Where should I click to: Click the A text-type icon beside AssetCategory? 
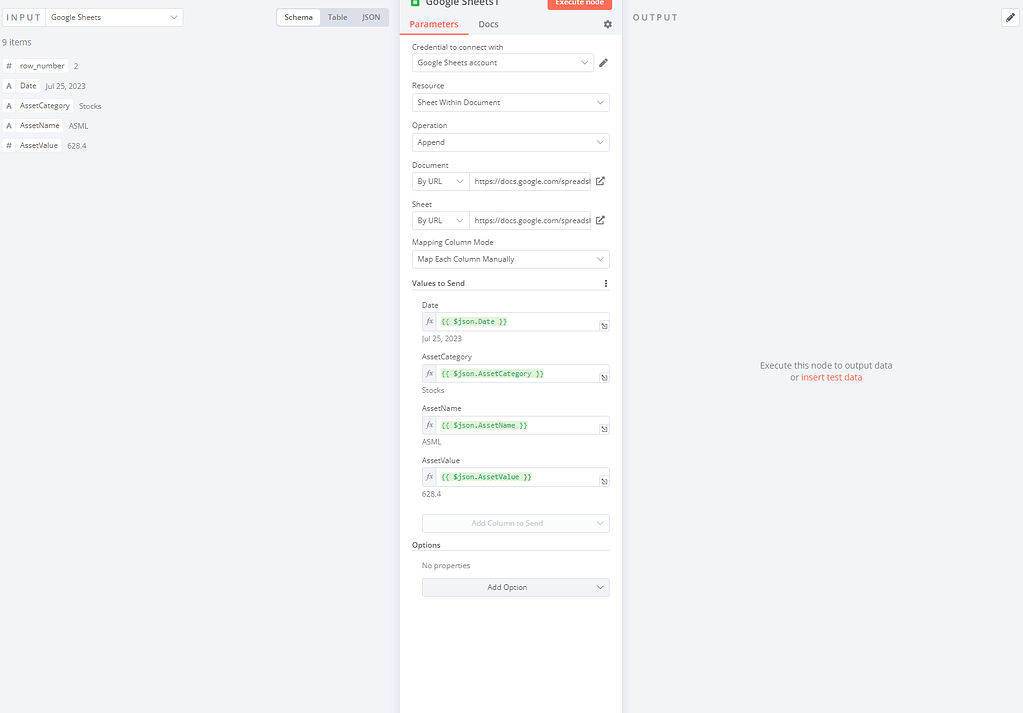pos(9,105)
